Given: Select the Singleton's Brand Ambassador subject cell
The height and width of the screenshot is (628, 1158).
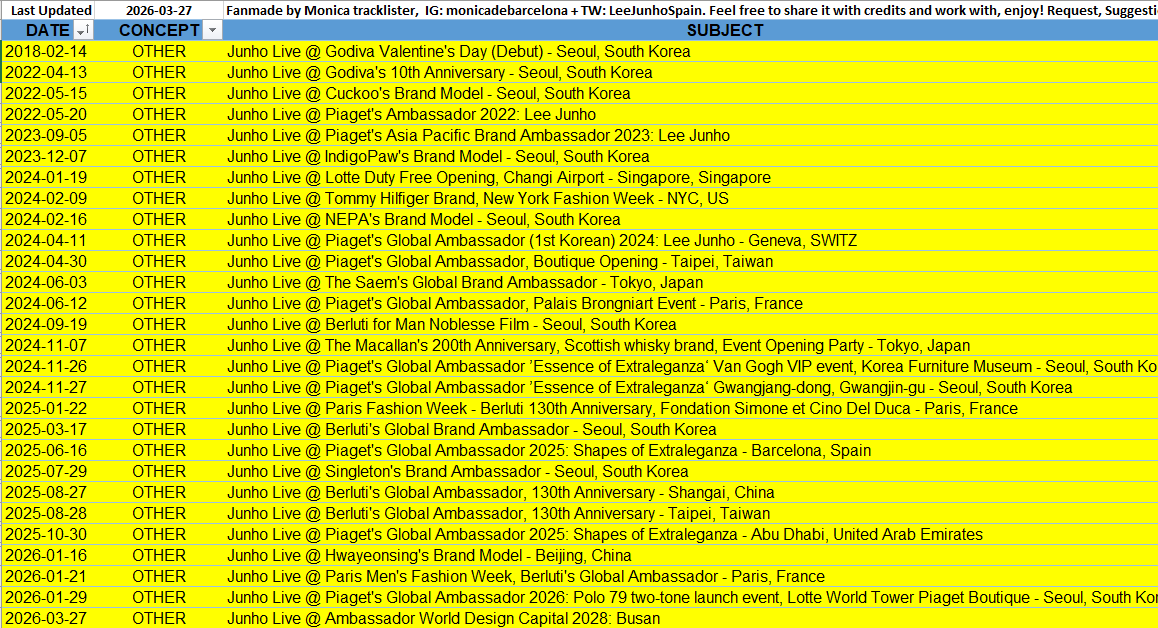Looking at the screenshot, I should (691, 471).
